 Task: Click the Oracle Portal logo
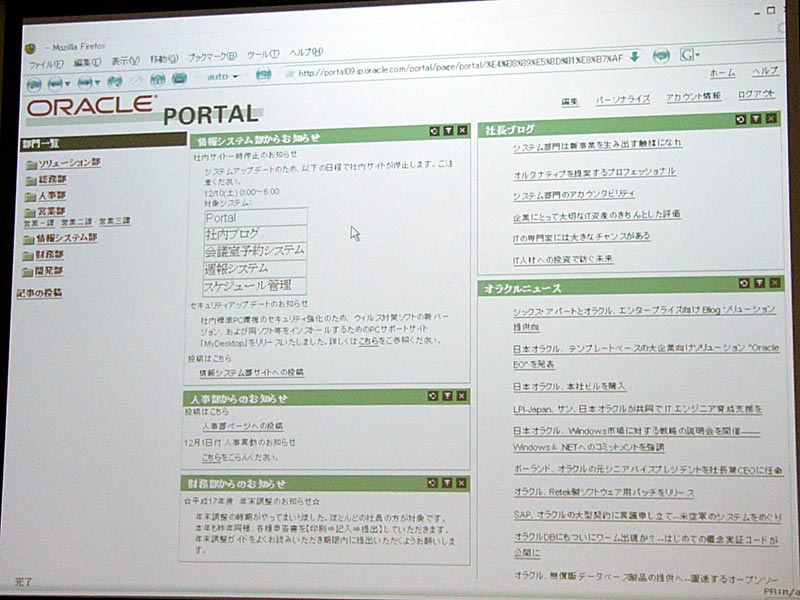pyautogui.click(x=143, y=110)
